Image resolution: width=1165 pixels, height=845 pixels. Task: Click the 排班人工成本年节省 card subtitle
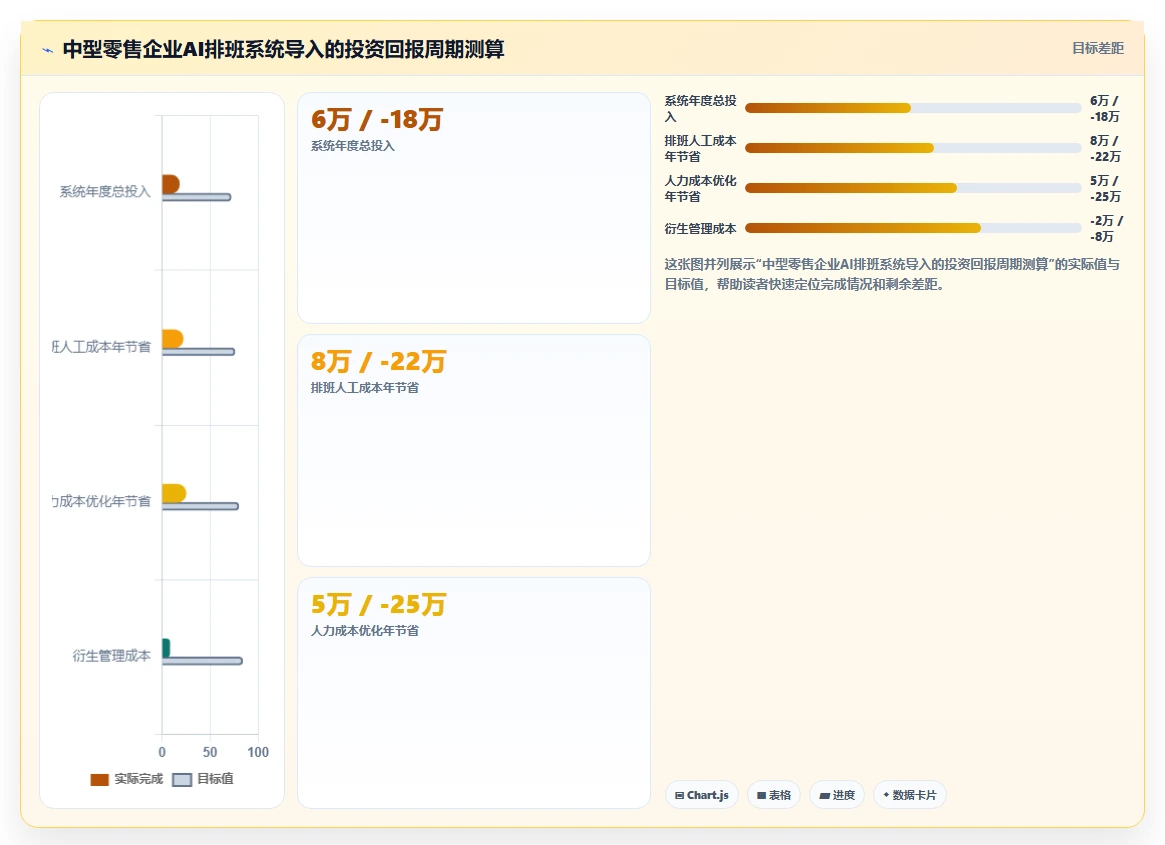pos(365,388)
